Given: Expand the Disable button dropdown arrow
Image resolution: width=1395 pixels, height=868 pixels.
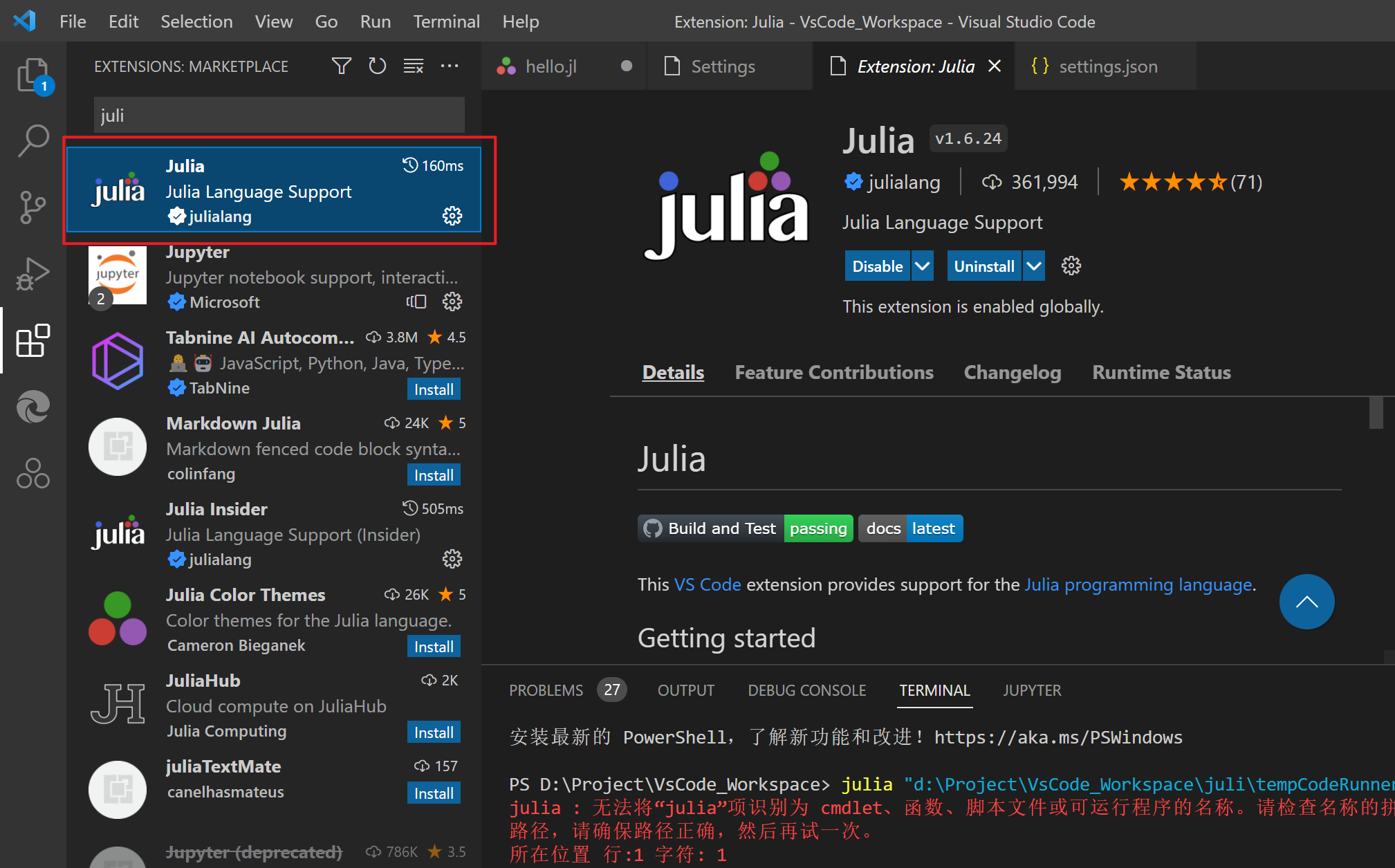Looking at the screenshot, I should (x=923, y=266).
